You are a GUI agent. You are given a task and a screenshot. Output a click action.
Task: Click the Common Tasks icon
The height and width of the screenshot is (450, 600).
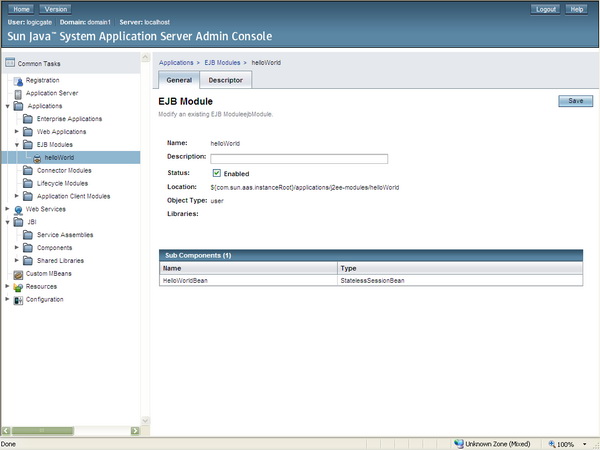point(10,62)
